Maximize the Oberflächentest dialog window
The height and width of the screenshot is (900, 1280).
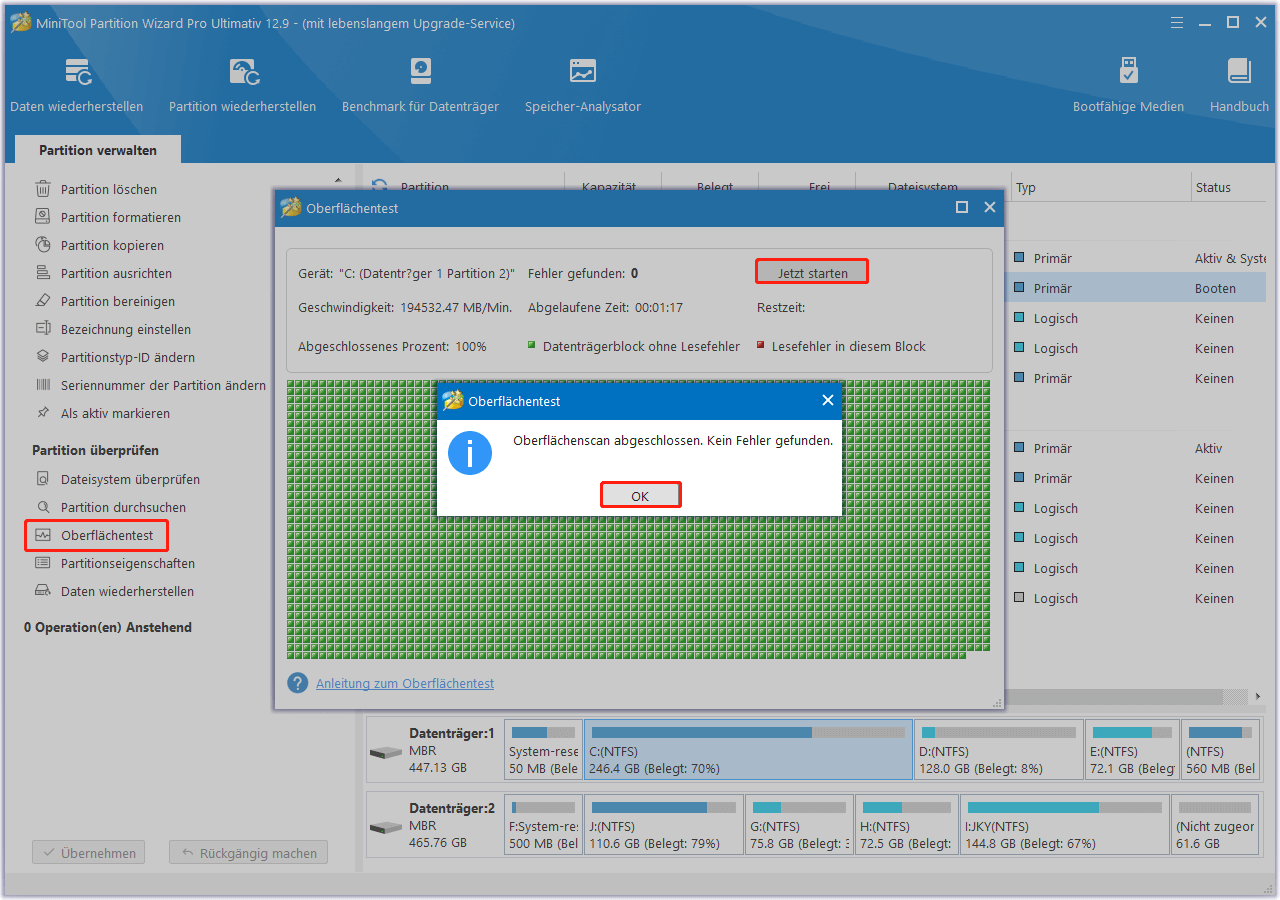[961, 207]
